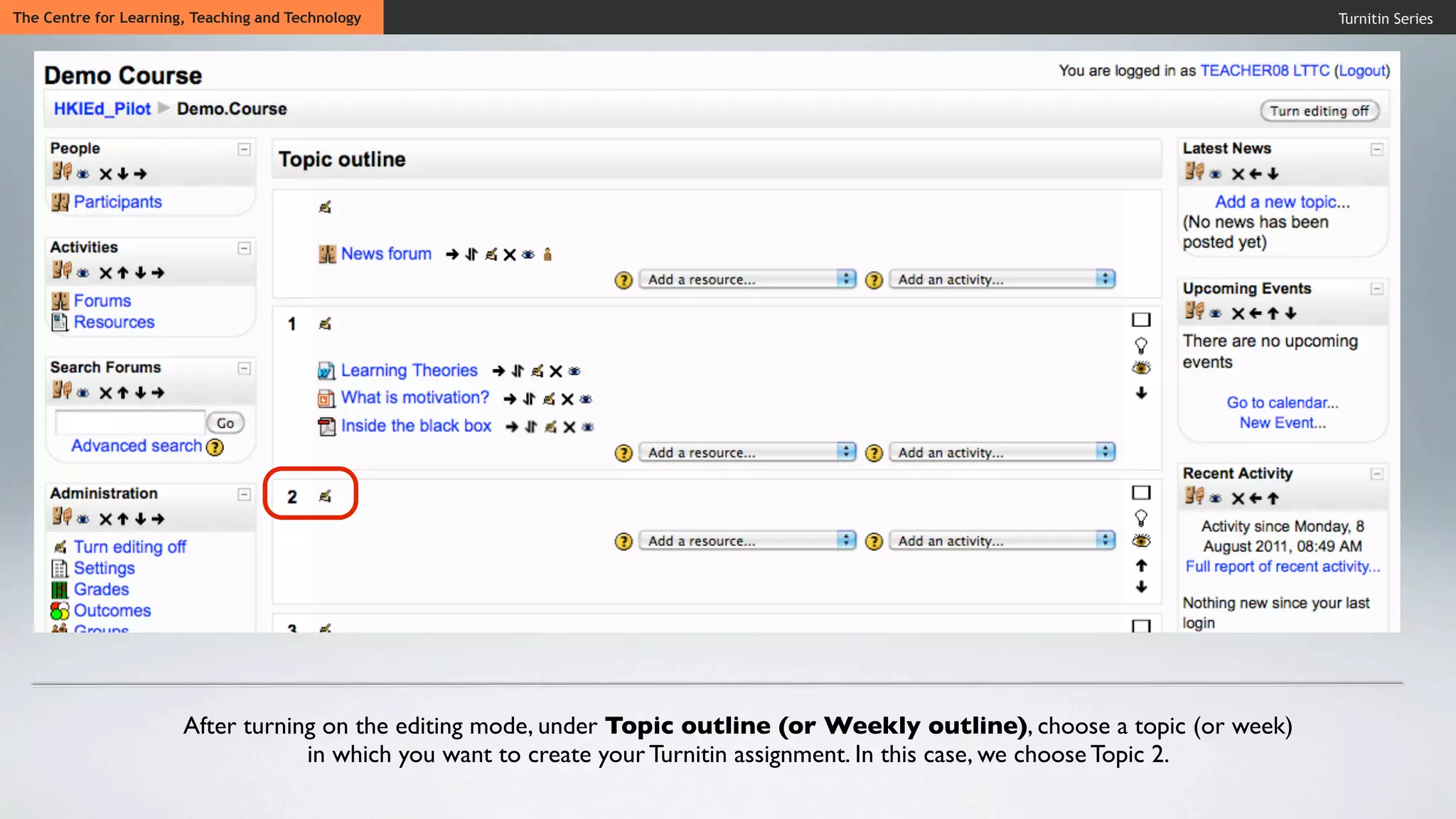
Task: Open help for topic 2 Add a resource
Action: click(x=623, y=542)
